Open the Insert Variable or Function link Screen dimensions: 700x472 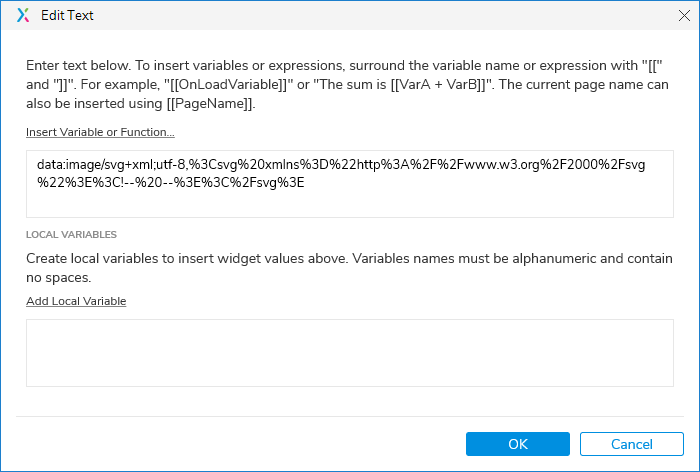point(101,132)
